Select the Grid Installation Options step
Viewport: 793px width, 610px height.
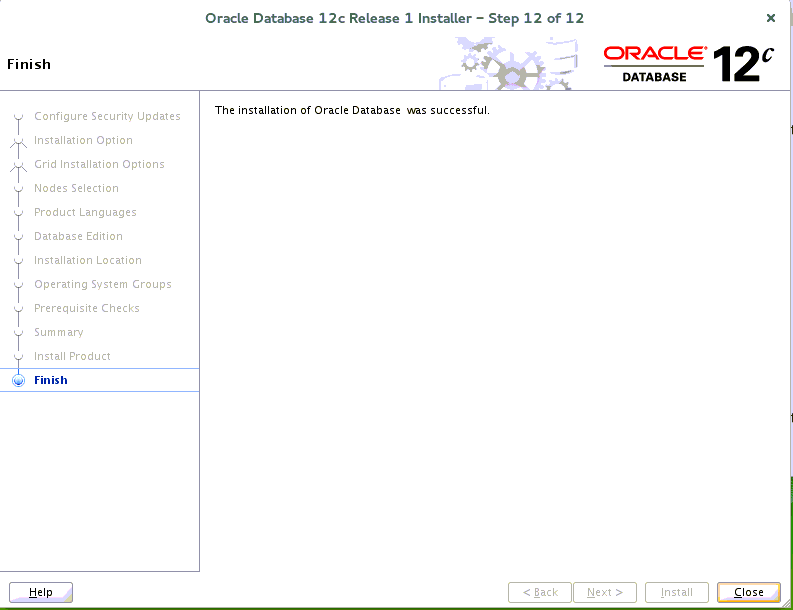pyautogui.click(x=99, y=164)
